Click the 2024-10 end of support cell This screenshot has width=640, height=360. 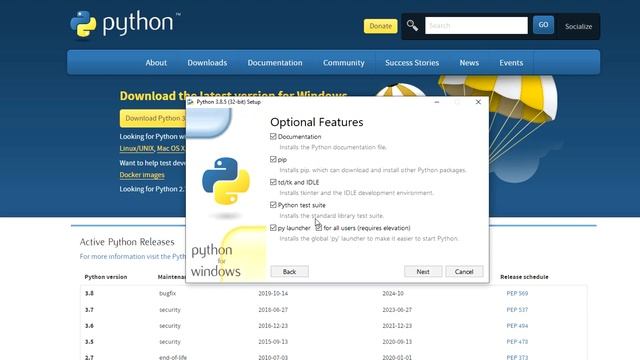coord(393,293)
